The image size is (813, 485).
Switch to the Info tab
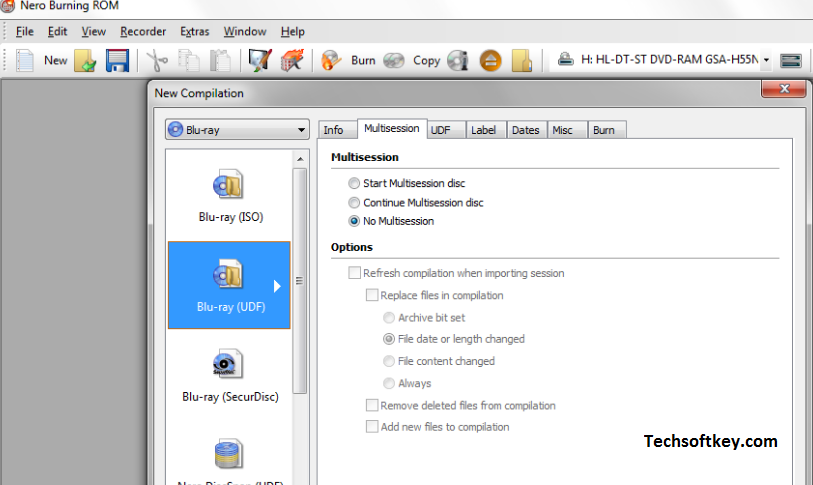pos(338,130)
